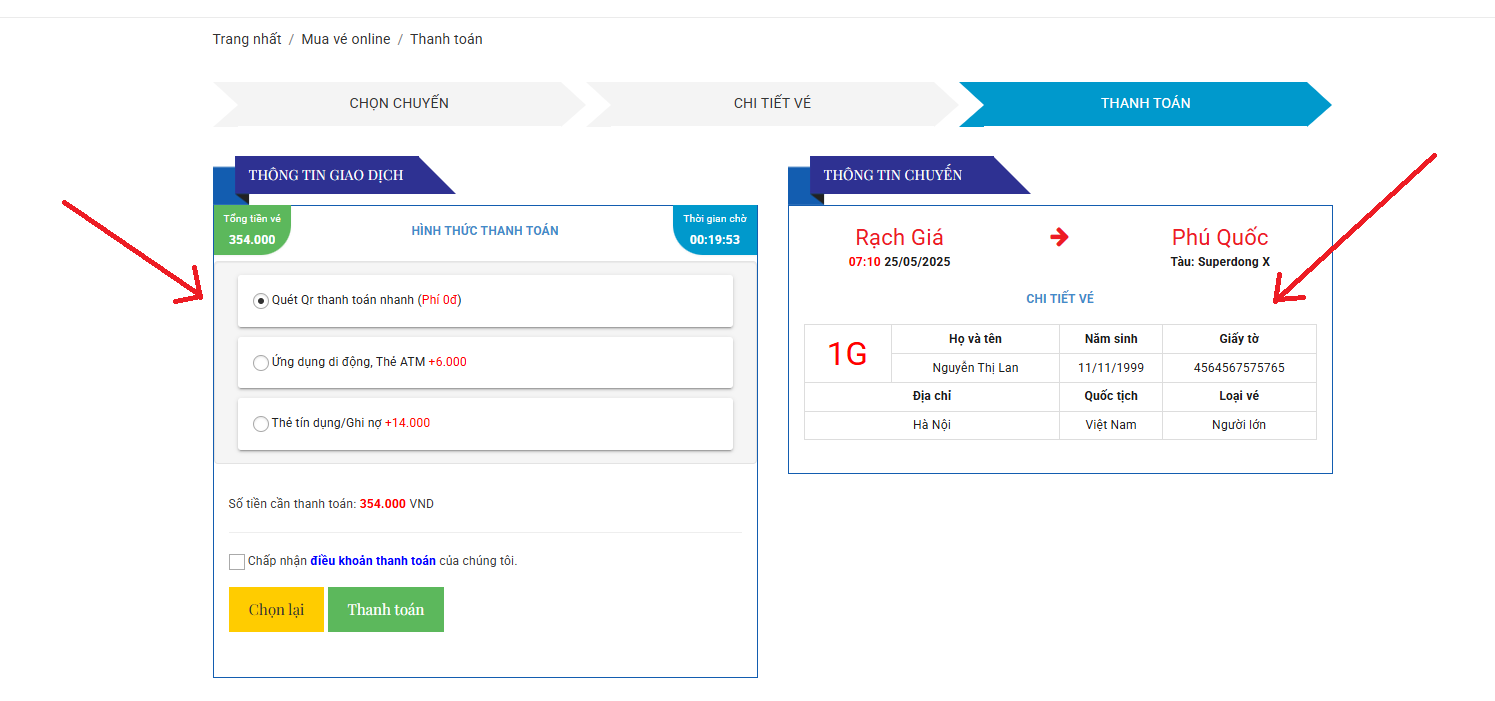This screenshot has width=1495, height=701.
Task: Click destination Phú Quốc
Action: (x=1220, y=238)
